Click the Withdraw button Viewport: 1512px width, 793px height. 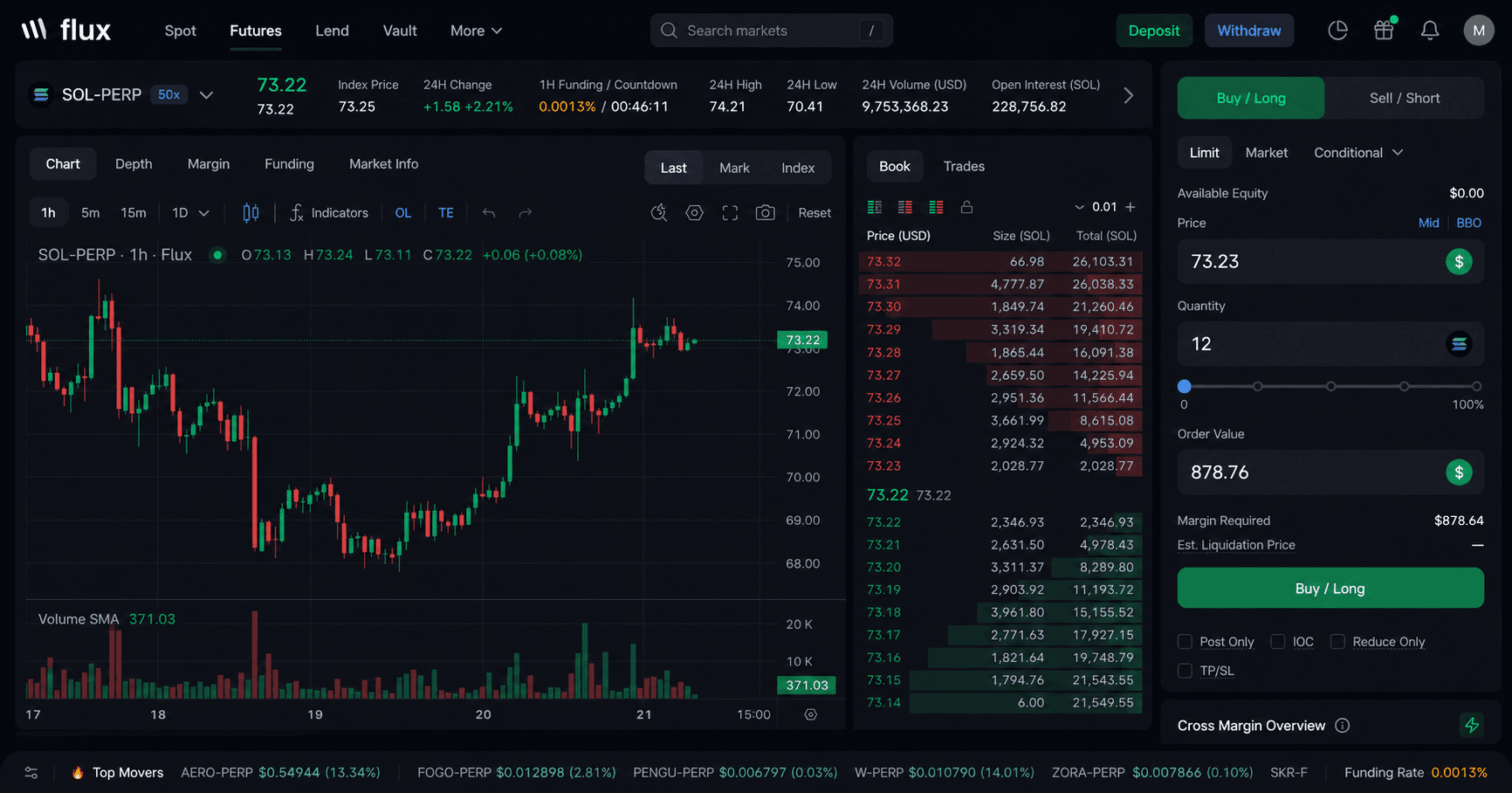click(1249, 31)
